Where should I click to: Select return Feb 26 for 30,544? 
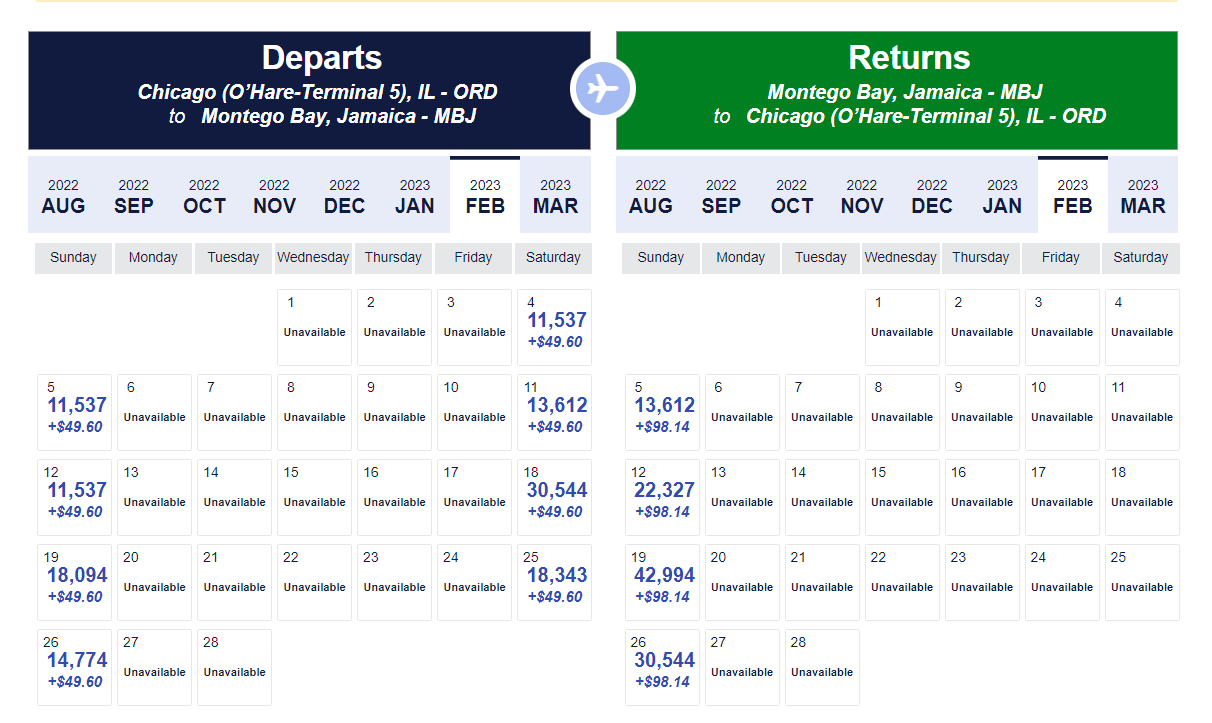663,668
